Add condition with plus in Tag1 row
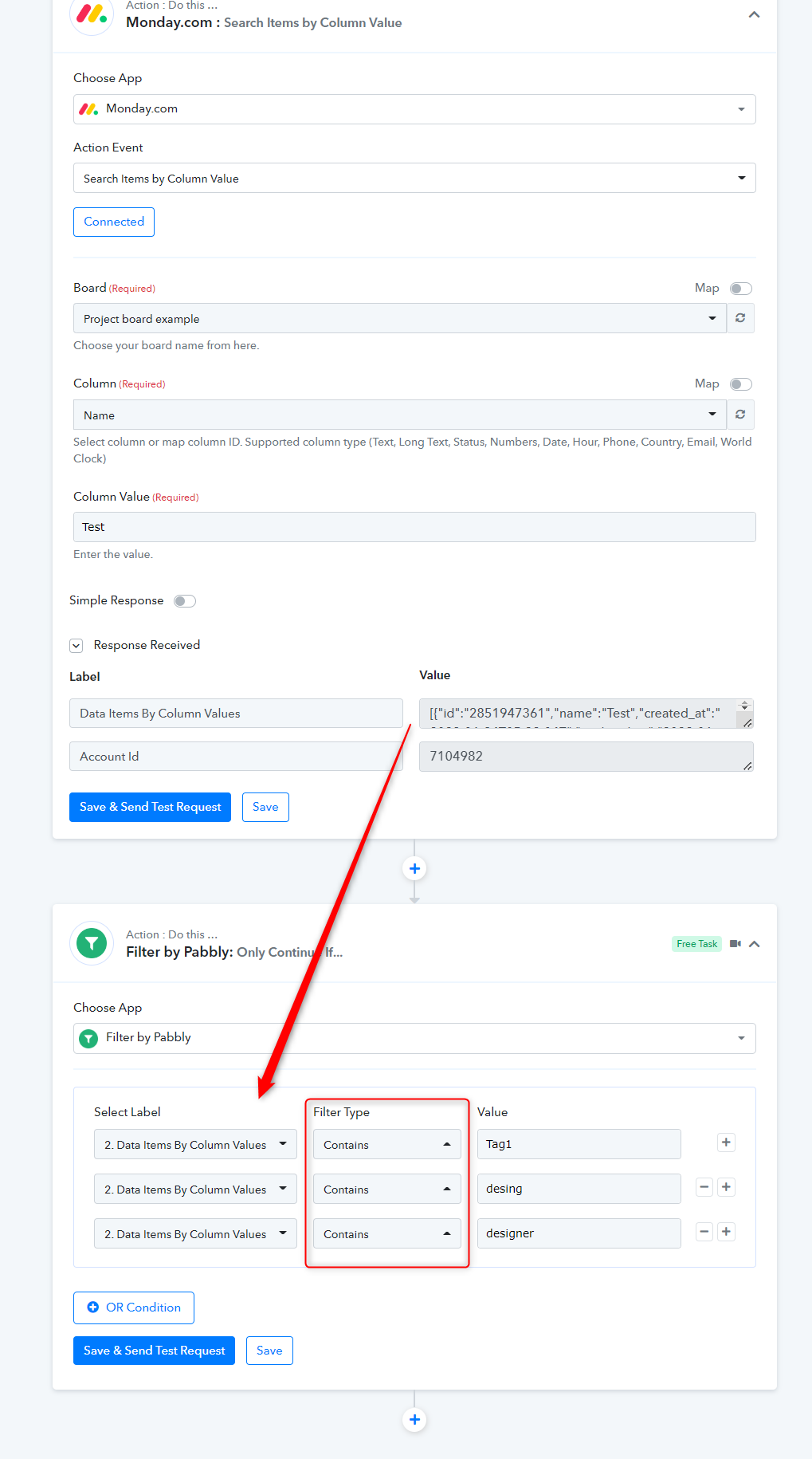Image resolution: width=812 pixels, height=1459 pixels. click(726, 1142)
